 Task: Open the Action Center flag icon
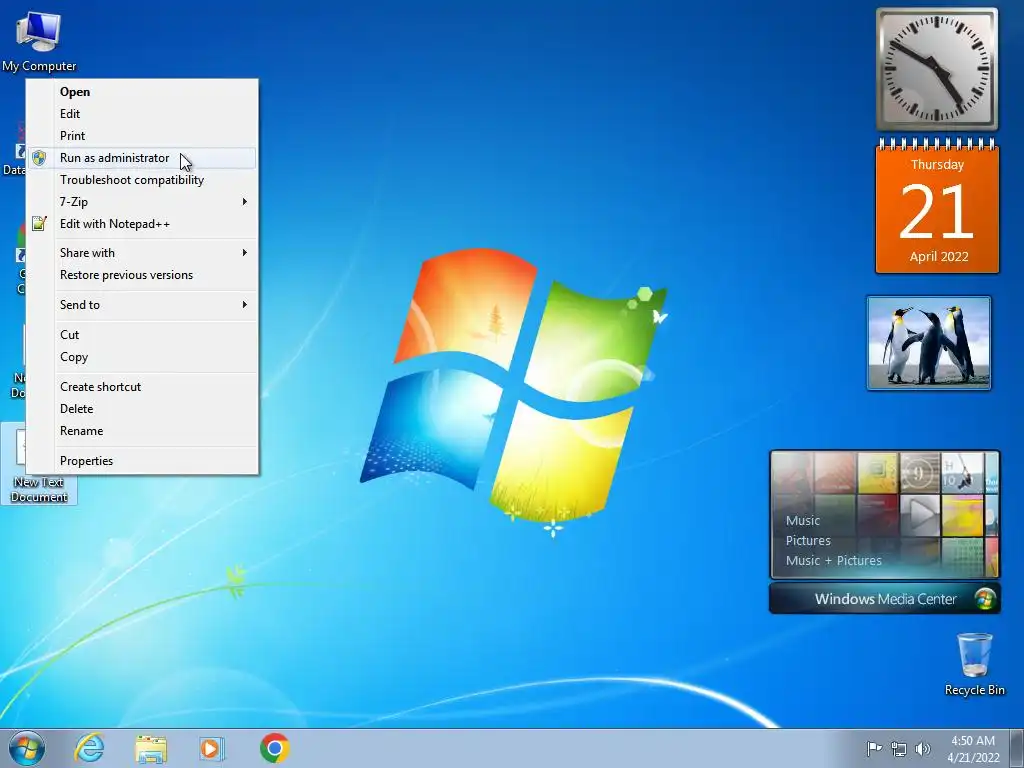(874, 748)
